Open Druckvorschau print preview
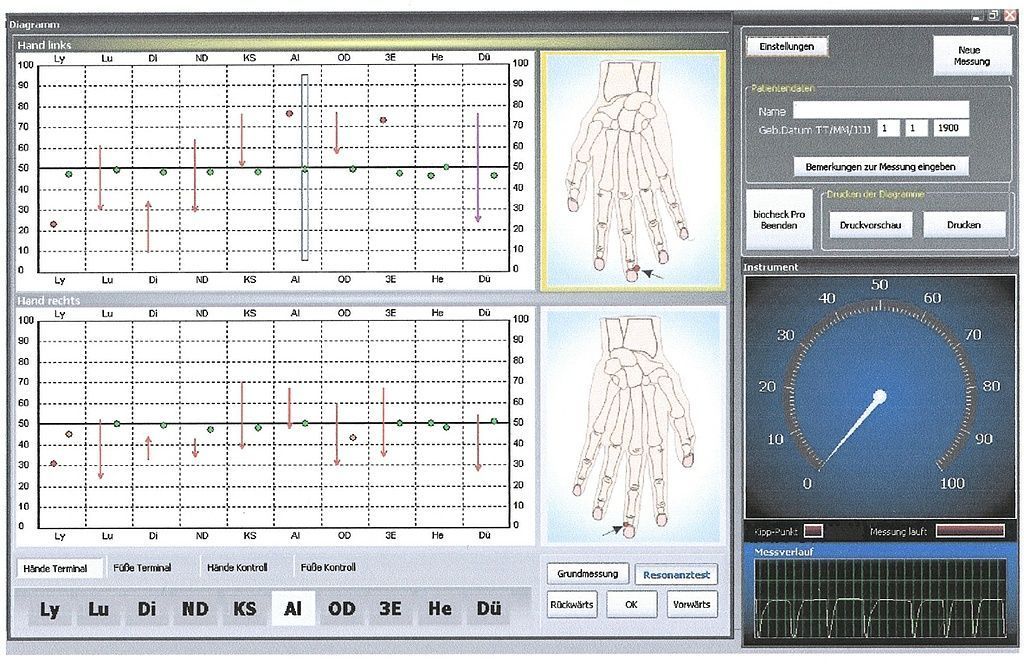Viewport: 1024px width, 664px height. tap(871, 225)
